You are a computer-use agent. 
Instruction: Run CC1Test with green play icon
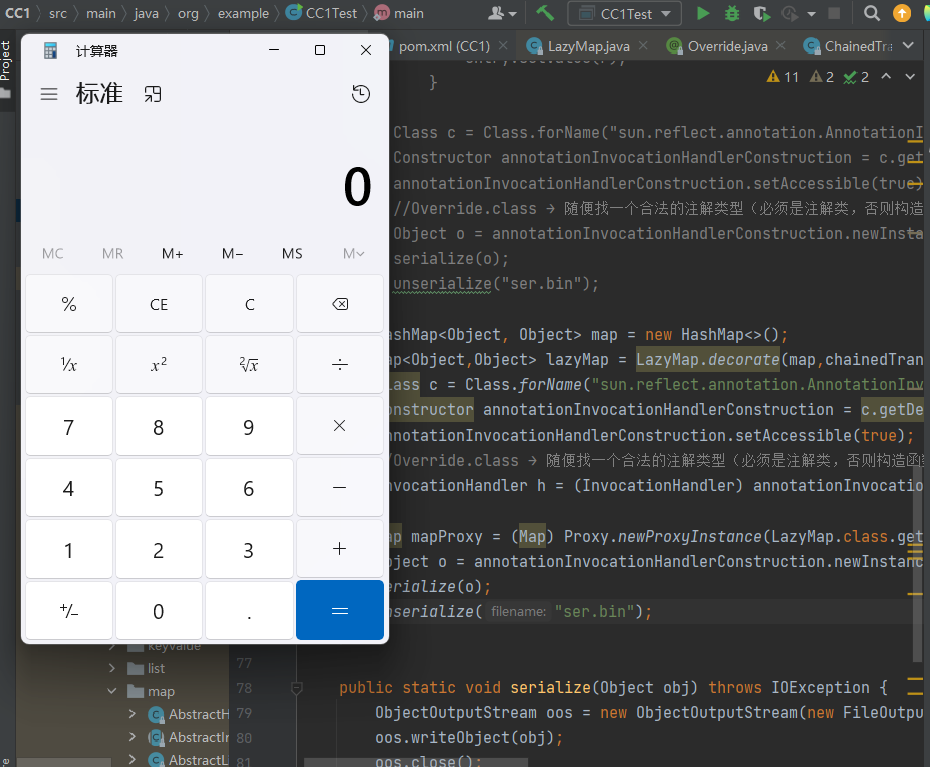click(703, 13)
